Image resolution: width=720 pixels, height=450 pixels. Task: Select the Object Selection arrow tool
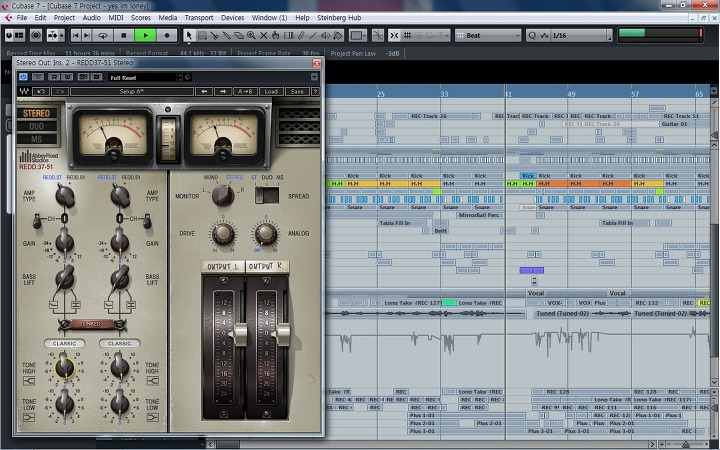189,35
